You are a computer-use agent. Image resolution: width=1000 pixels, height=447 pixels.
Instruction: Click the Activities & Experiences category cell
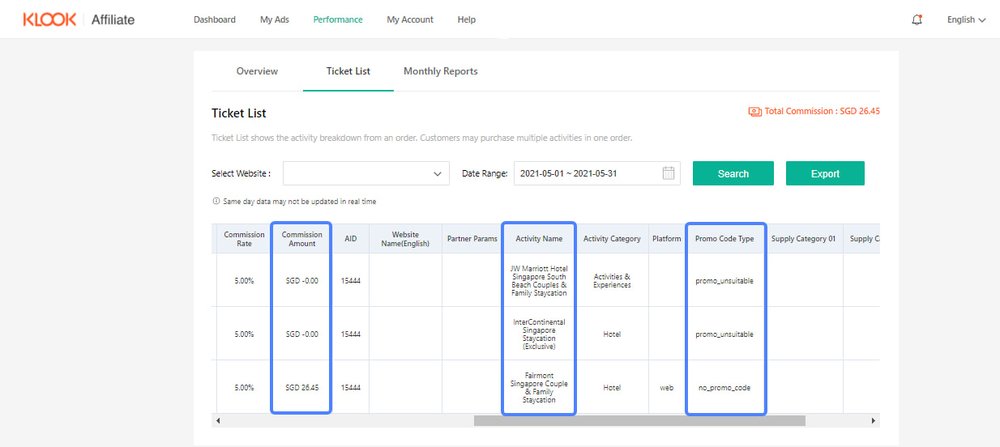coord(612,281)
